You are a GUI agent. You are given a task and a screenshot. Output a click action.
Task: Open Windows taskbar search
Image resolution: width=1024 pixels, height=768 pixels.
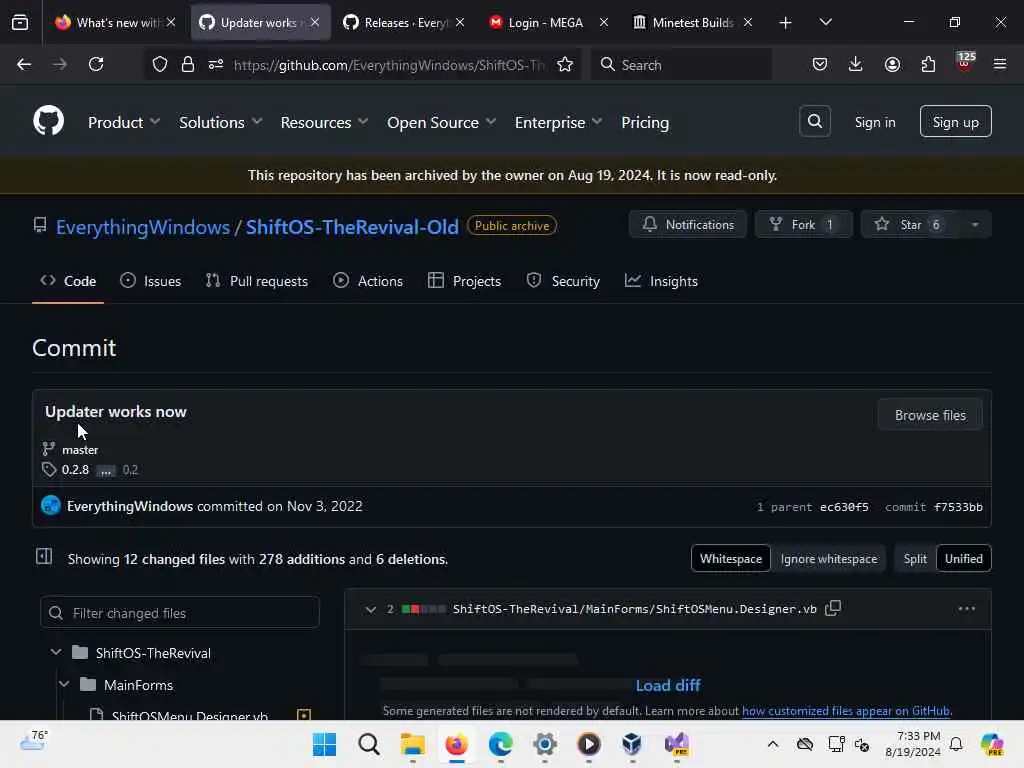coord(368,744)
